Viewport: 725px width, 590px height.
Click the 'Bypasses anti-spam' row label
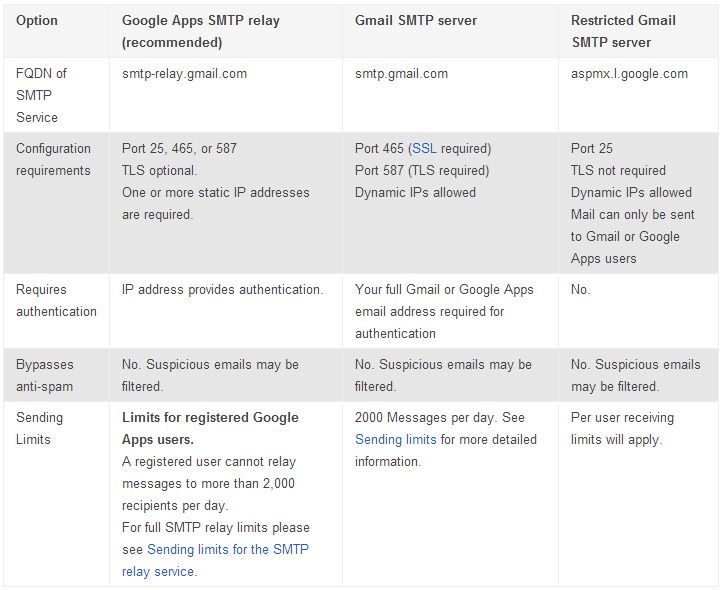click(44, 375)
